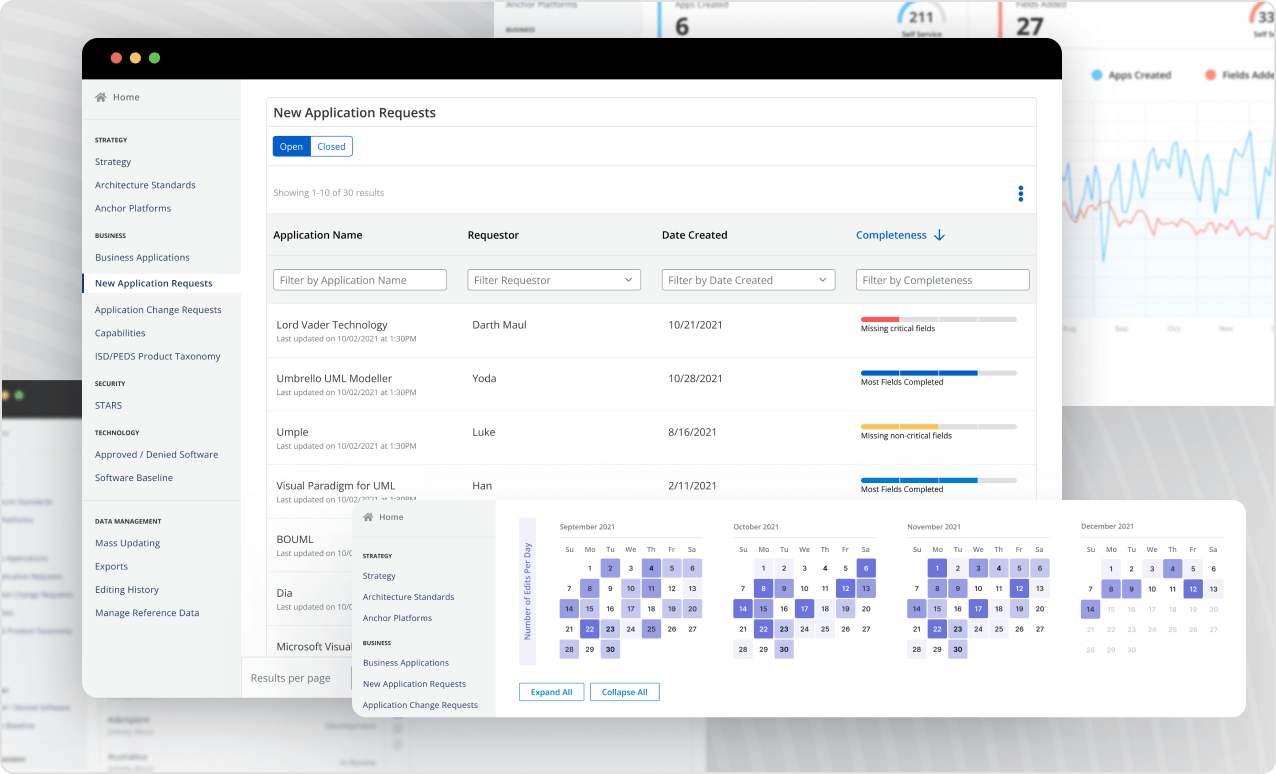Select September 4 in calendar
1276x774 pixels.
click(651, 568)
